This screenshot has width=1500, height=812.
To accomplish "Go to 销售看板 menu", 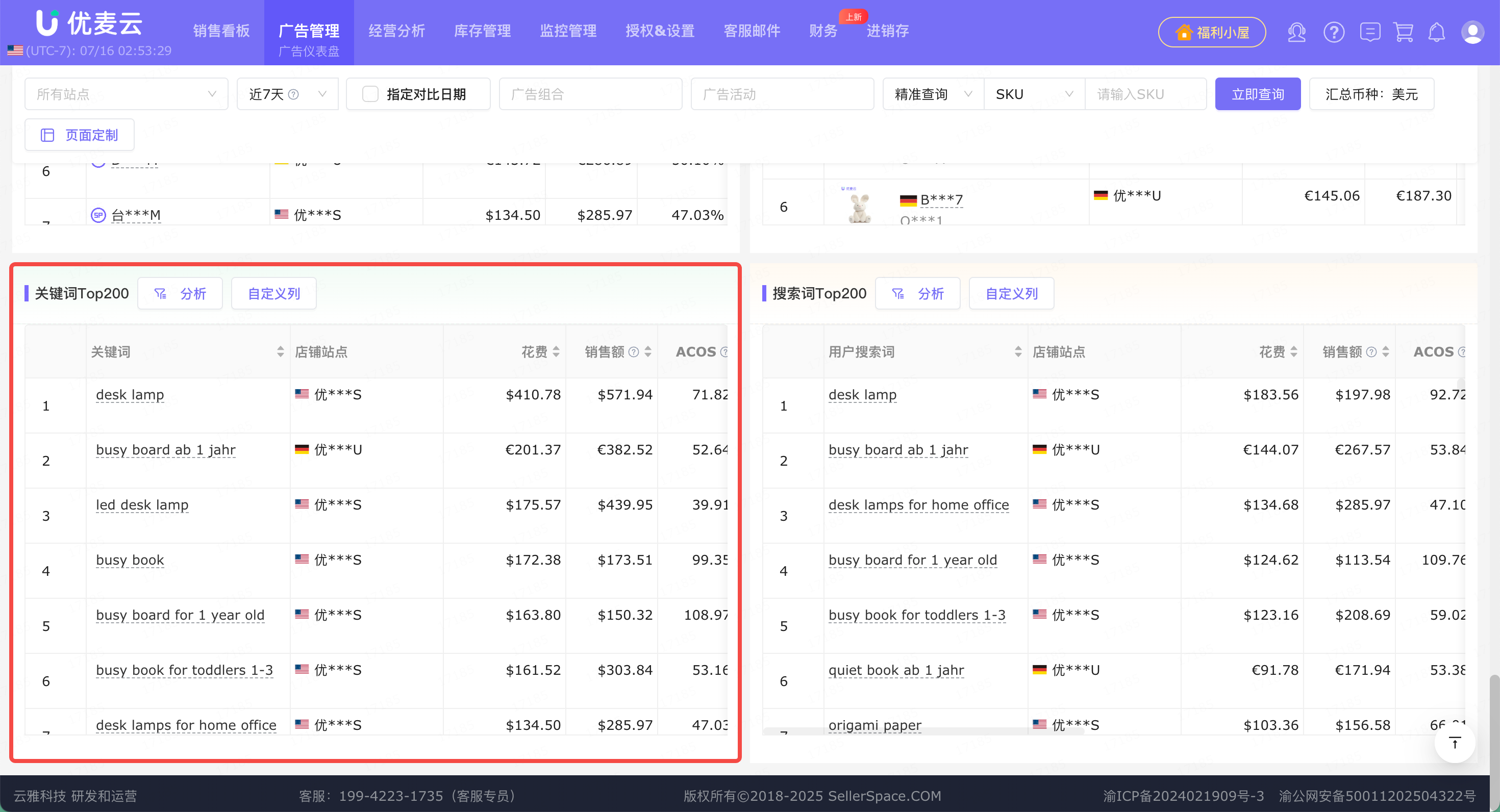I will pos(221,31).
